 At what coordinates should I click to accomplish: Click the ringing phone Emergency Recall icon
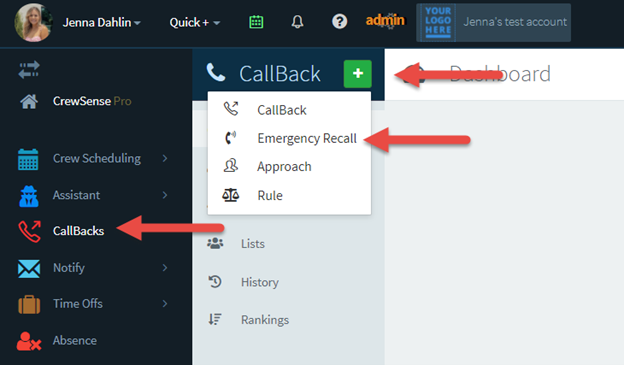(230, 138)
